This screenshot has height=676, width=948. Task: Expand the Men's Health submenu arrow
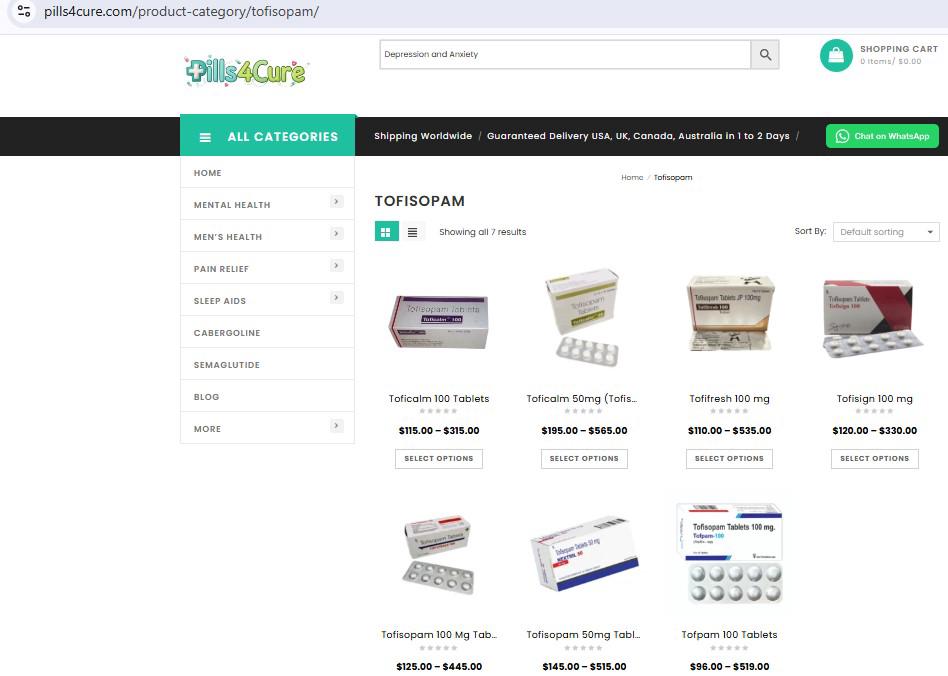click(x=337, y=233)
